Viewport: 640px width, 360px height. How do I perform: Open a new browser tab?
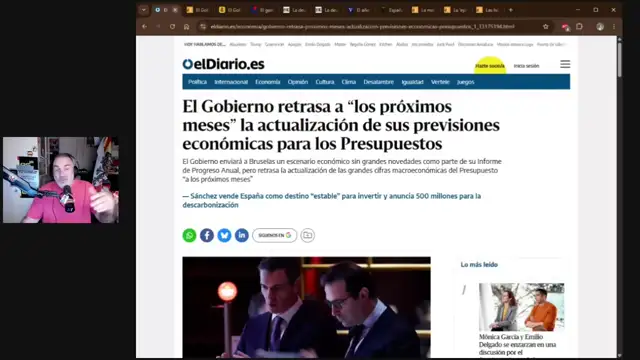coord(511,10)
